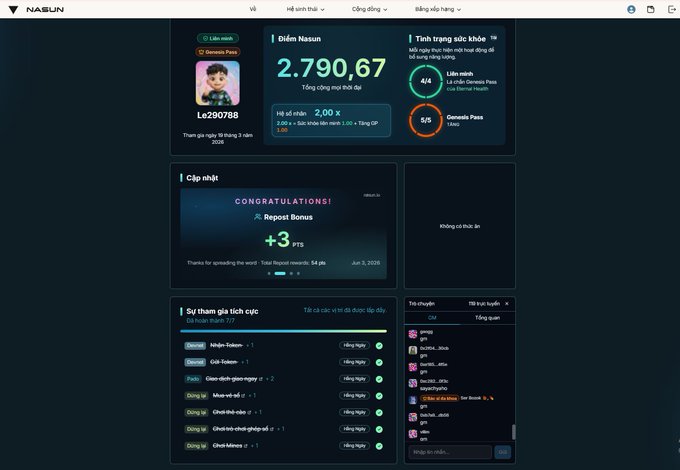Viewport: 680px width, 470px height.
Task: Click the Đã hoàn thành 7/7 text
Action: pyautogui.click(x=210, y=321)
